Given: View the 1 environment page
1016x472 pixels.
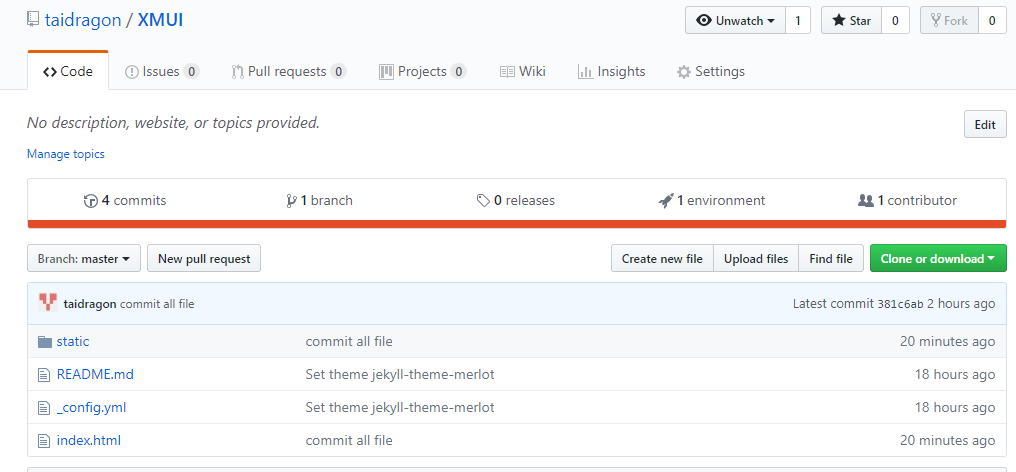Looking at the screenshot, I should click(x=711, y=200).
